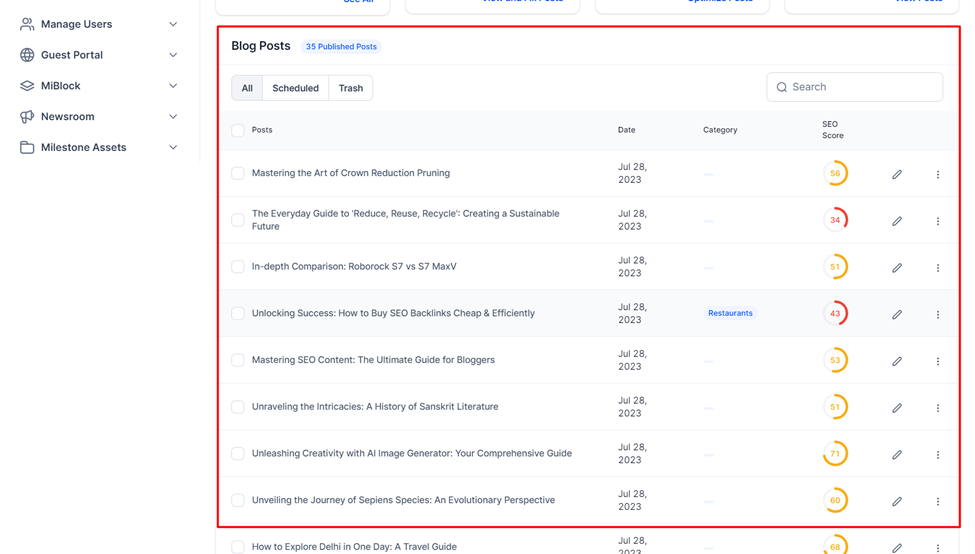
Task: Click the SEO score 43 ring
Action: click(x=835, y=313)
